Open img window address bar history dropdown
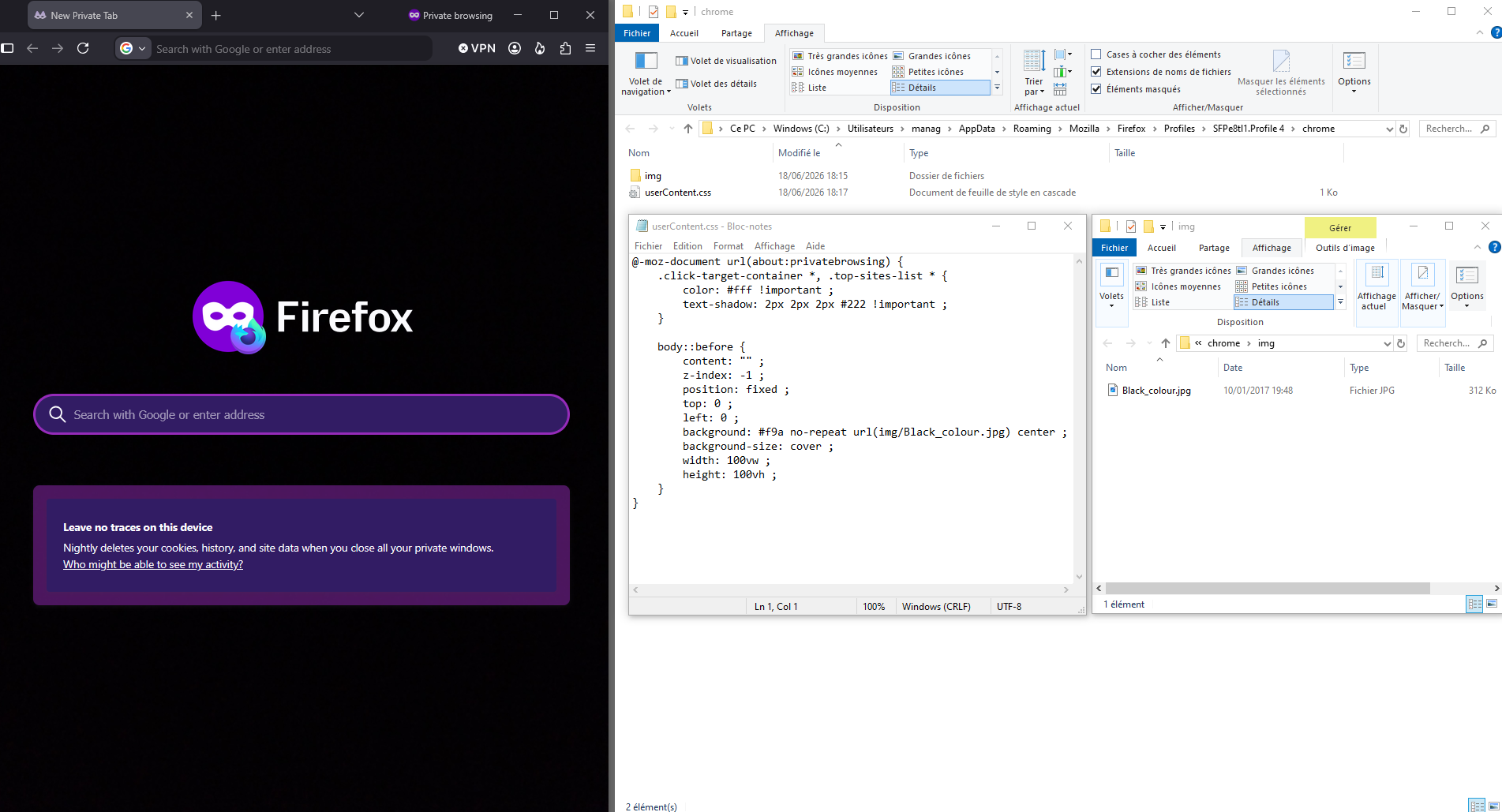 tap(1388, 343)
